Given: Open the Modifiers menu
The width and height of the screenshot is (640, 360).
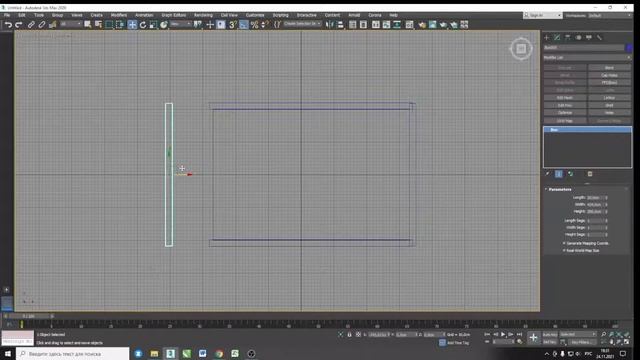Looking at the screenshot, I should click(x=119, y=15).
